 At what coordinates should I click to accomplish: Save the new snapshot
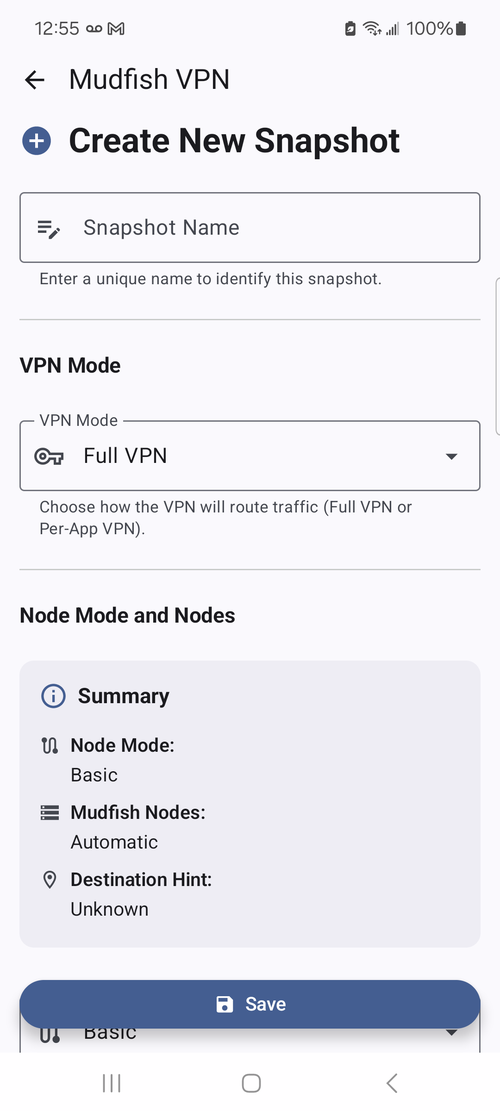[x=250, y=1004]
